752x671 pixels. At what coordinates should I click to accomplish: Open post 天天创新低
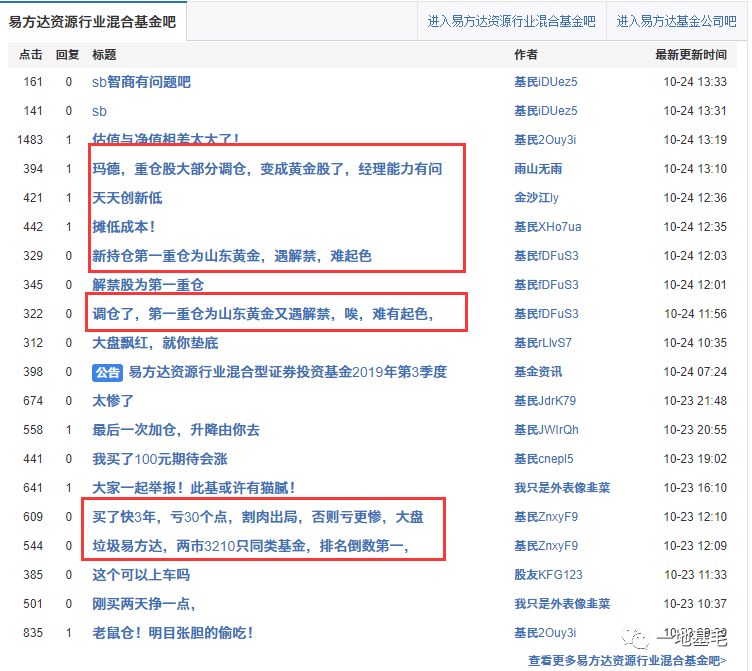click(x=127, y=198)
